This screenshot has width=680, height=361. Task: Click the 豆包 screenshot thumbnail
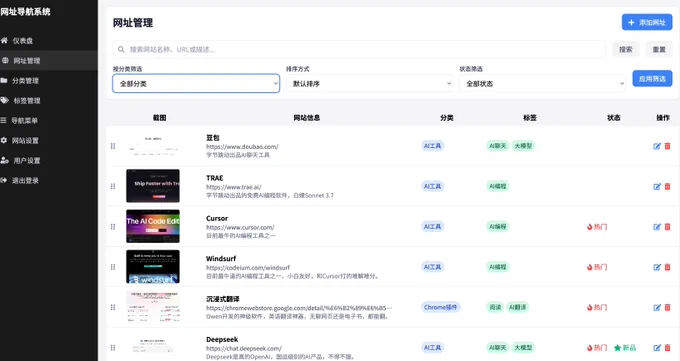pos(153,146)
